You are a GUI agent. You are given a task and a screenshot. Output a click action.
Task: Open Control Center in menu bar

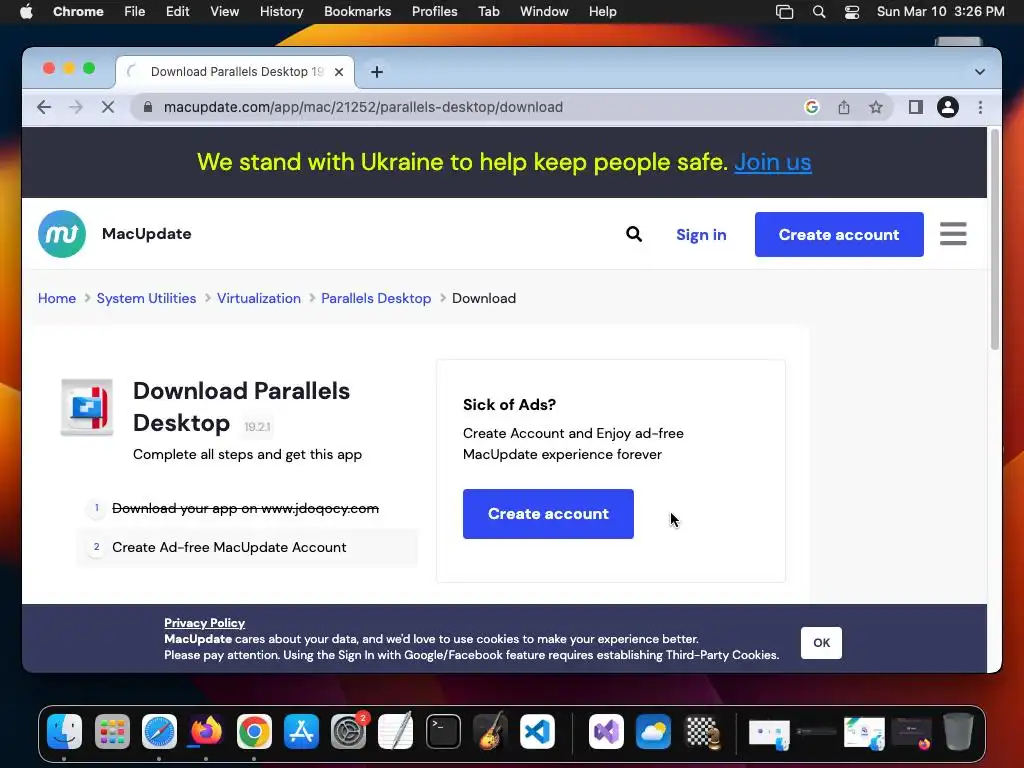click(x=852, y=12)
